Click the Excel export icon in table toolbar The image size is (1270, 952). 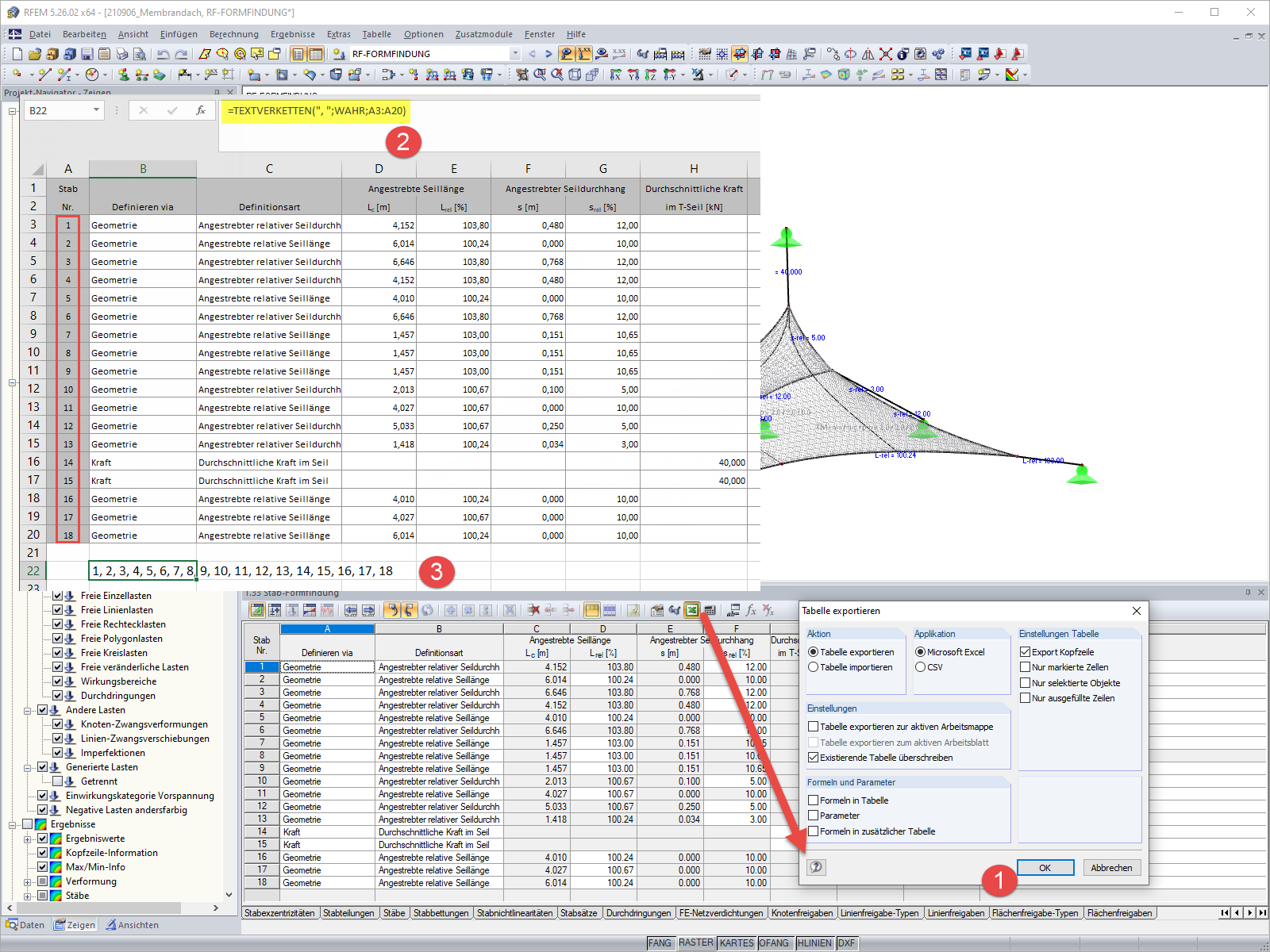click(x=692, y=610)
